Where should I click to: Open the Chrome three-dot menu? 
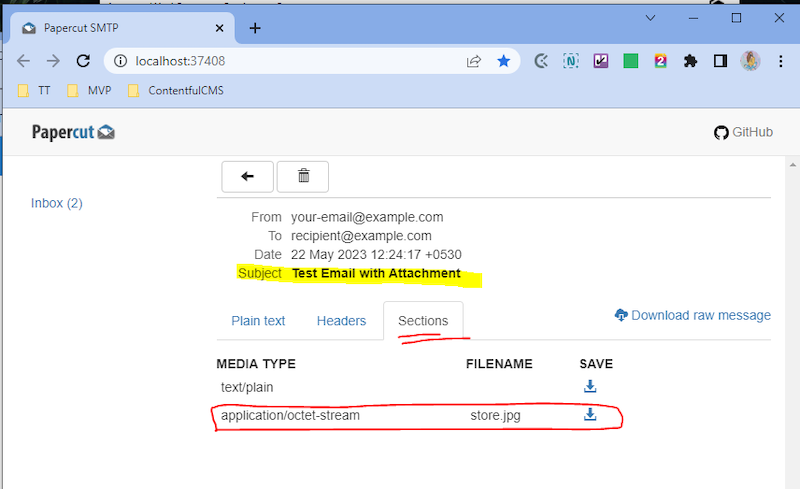781,61
